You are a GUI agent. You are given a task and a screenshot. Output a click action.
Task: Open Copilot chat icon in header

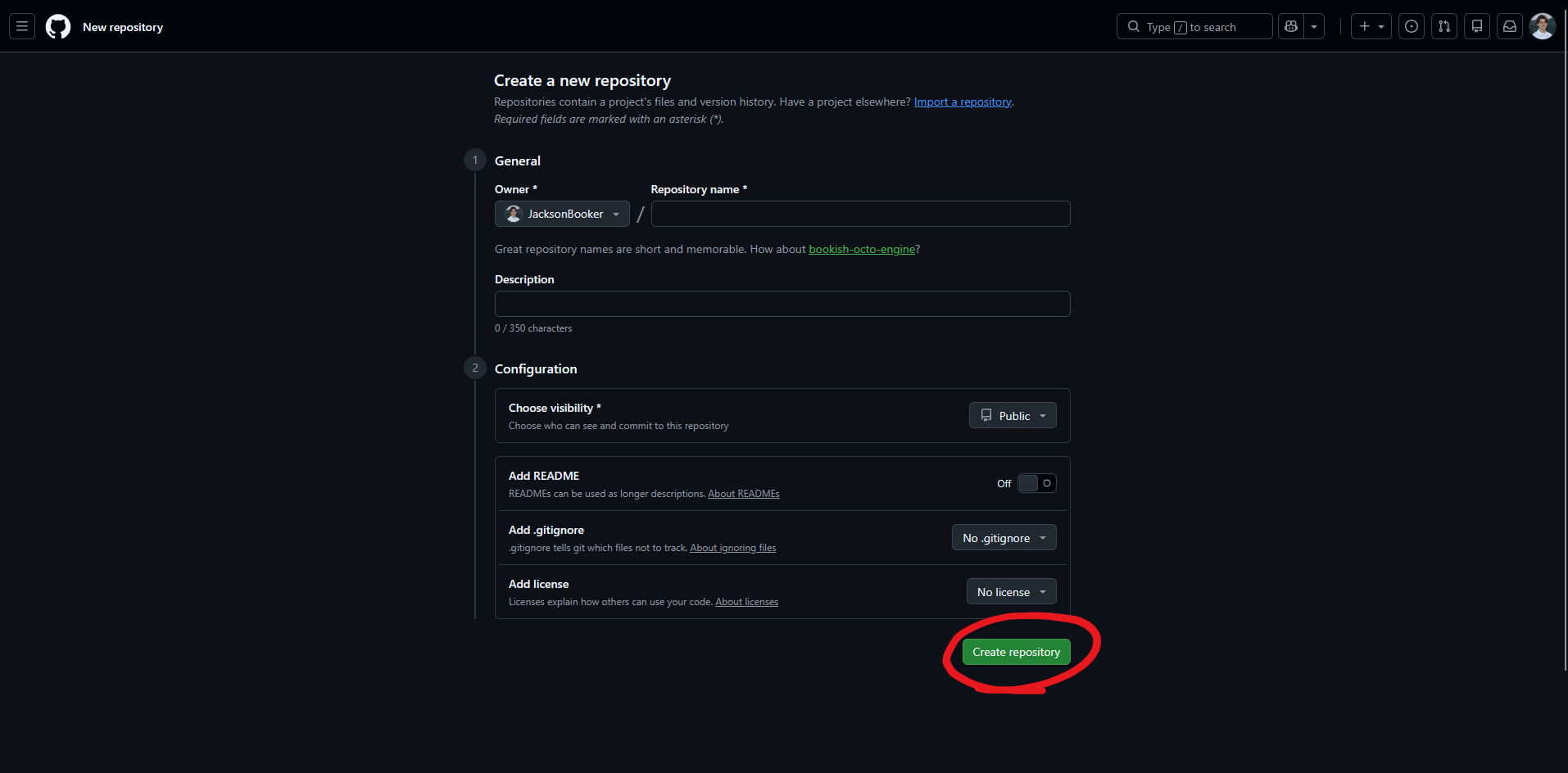(1291, 27)
